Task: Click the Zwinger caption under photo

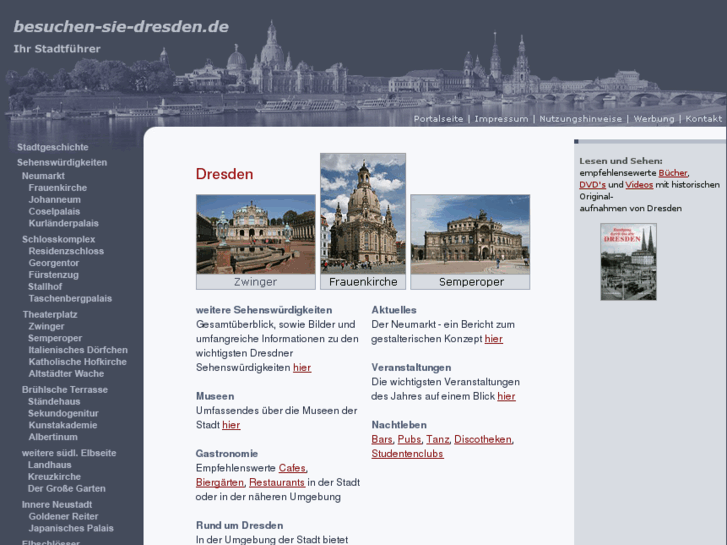Action: 255,282
